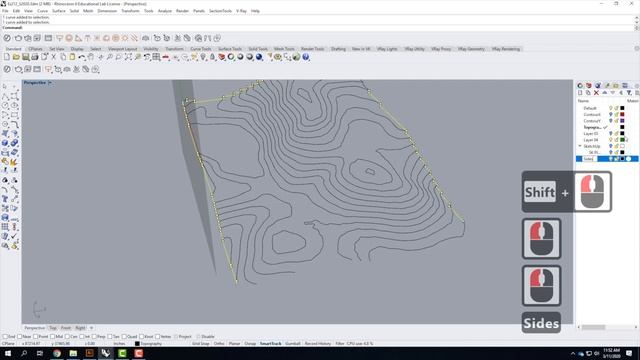The image size is (640, 360).
Task: Open the Curve menu
Action: 42,11
